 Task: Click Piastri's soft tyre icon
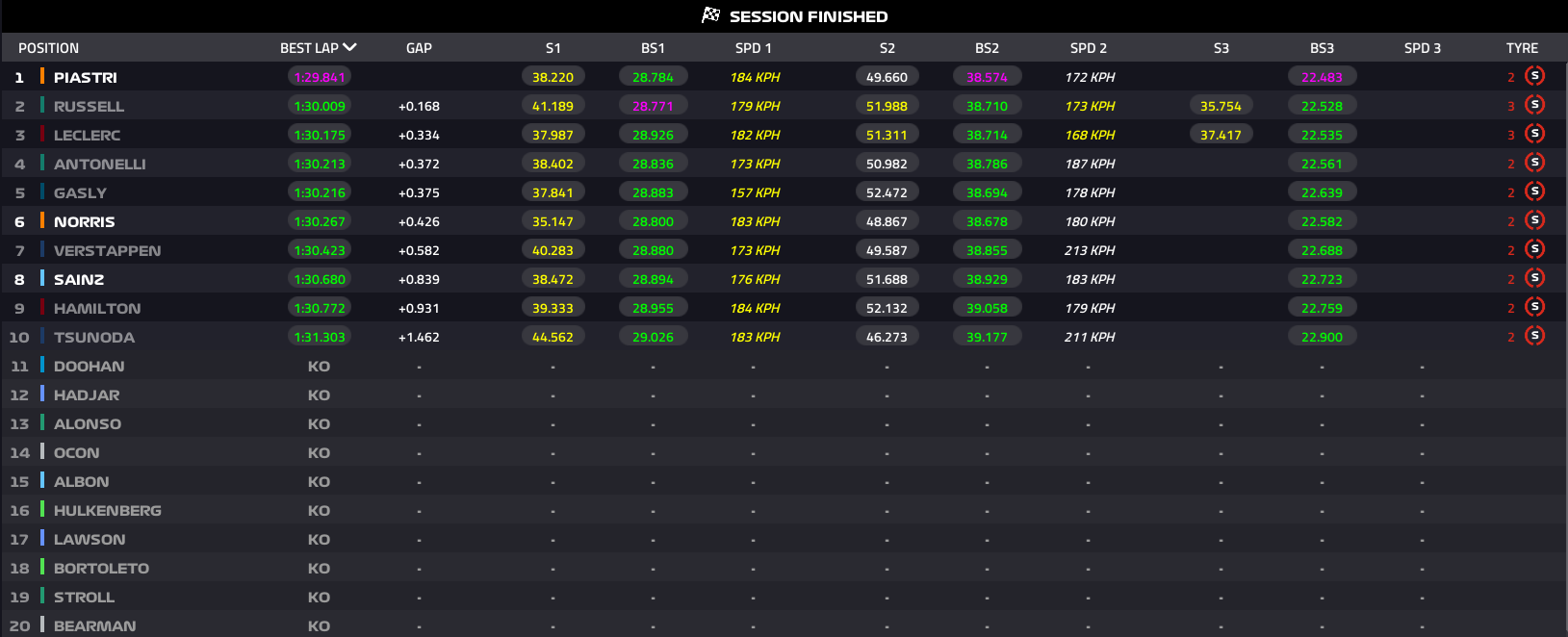coord(1534,76)
